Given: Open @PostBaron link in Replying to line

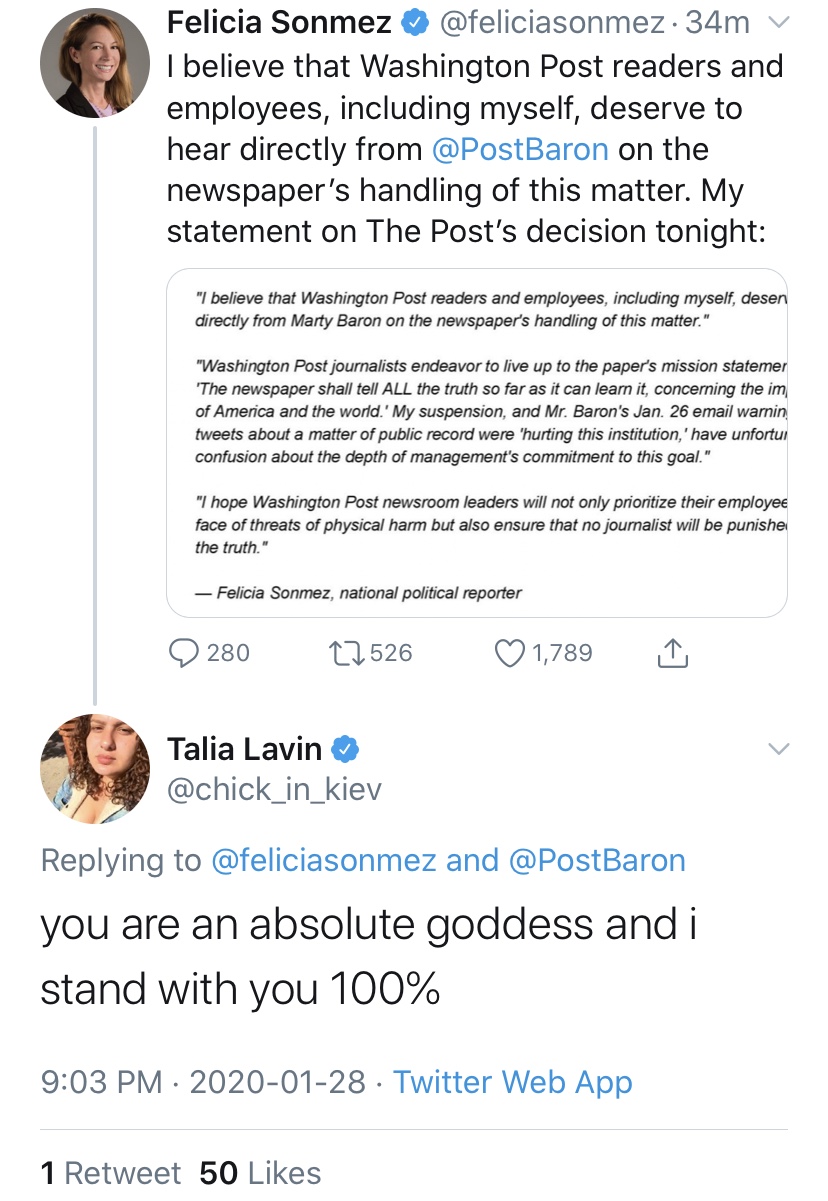Looking at the screenshot, I should (x=597, y=861).
